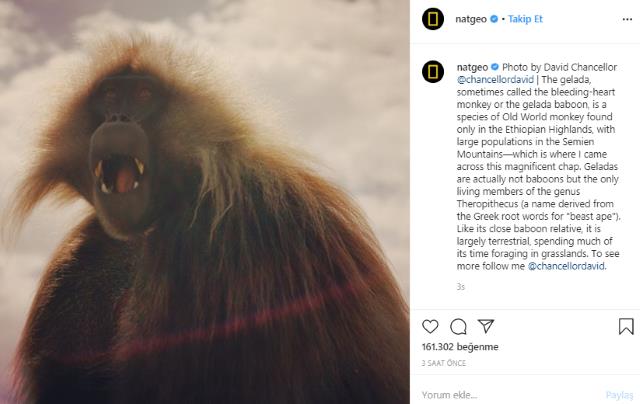Open natgeo avatar in post header

[431, 19]
